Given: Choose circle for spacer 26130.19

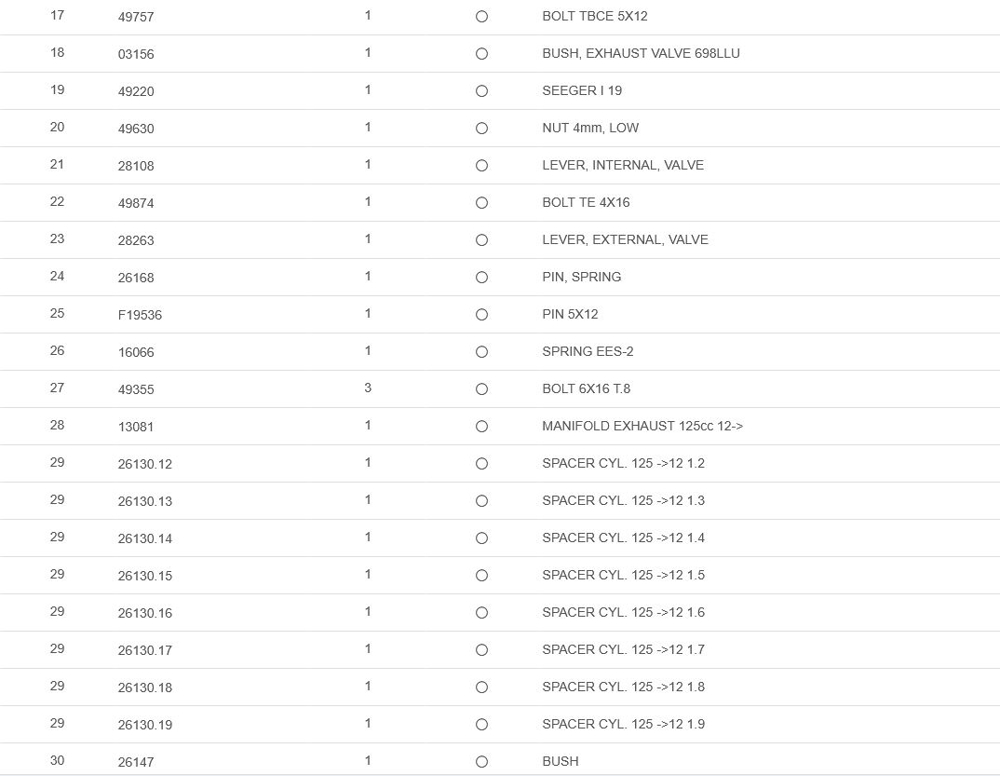Looking at the screenshot, I should point(482,724).
